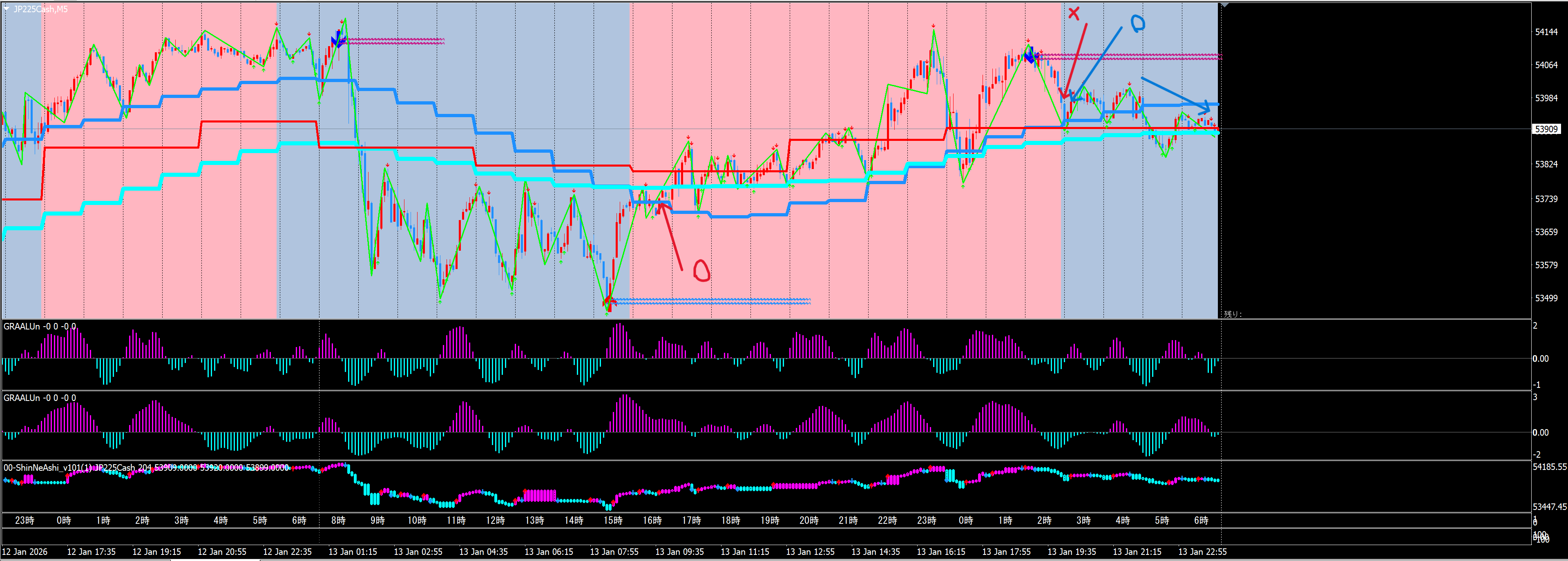The image size is (1568, 561).
Task: Click the current price label 53909
Action: (1546, 129)
